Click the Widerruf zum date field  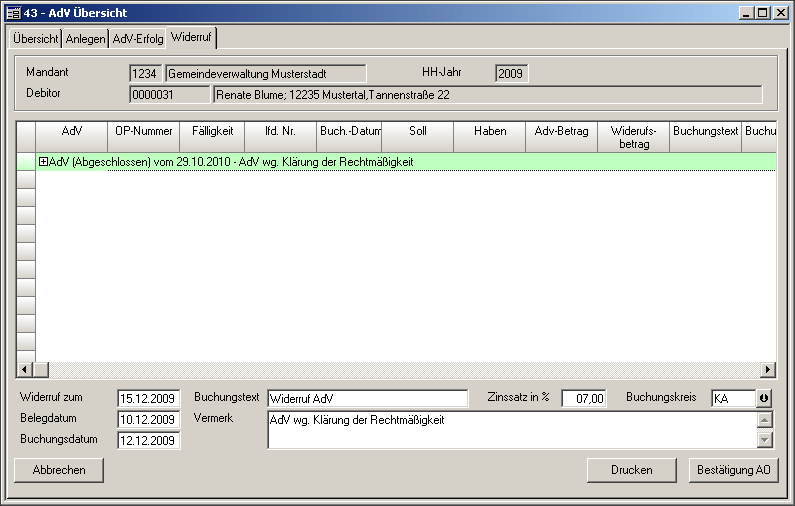pyautogui.click(x=149, y=399)
